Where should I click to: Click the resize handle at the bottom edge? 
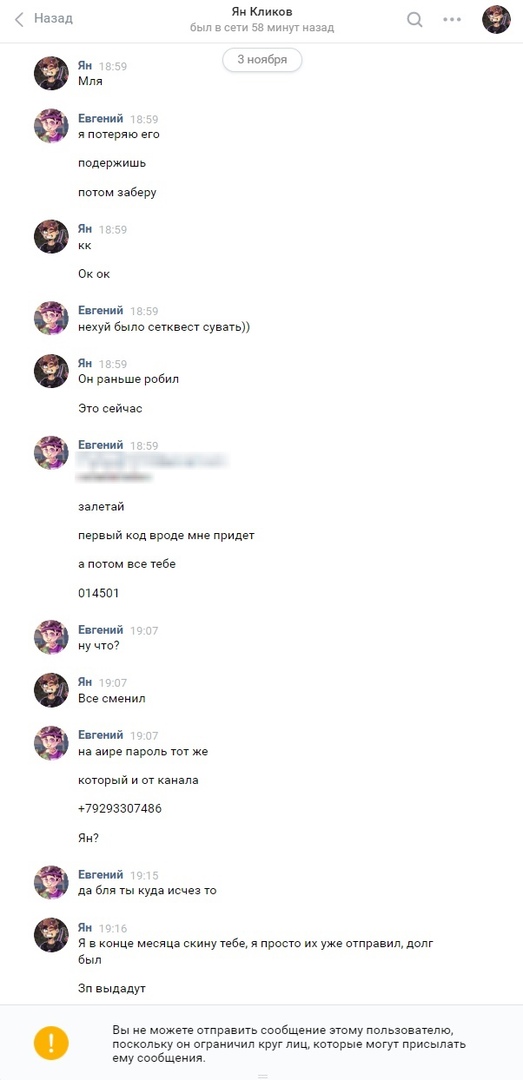[262, 1075]
